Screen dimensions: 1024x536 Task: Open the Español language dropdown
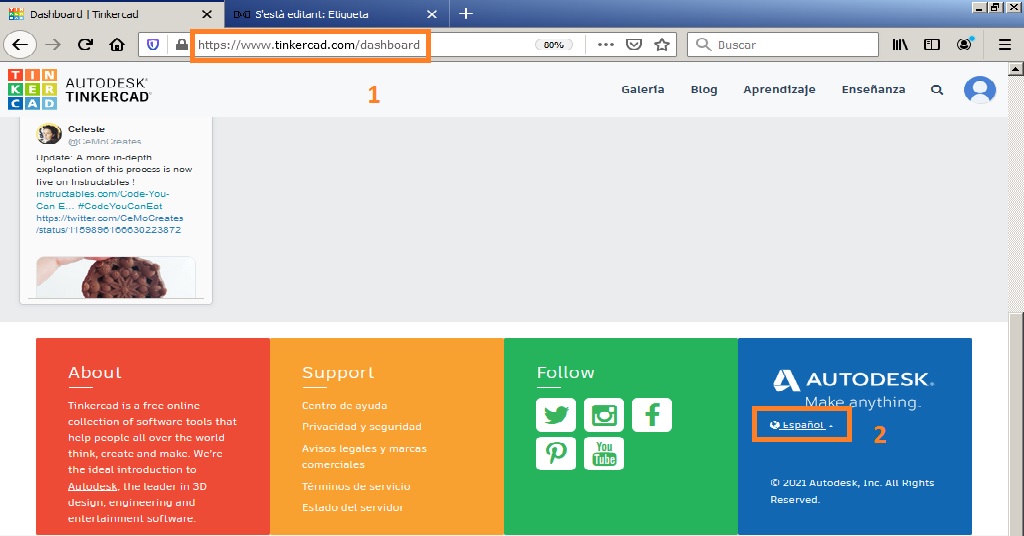801,425
